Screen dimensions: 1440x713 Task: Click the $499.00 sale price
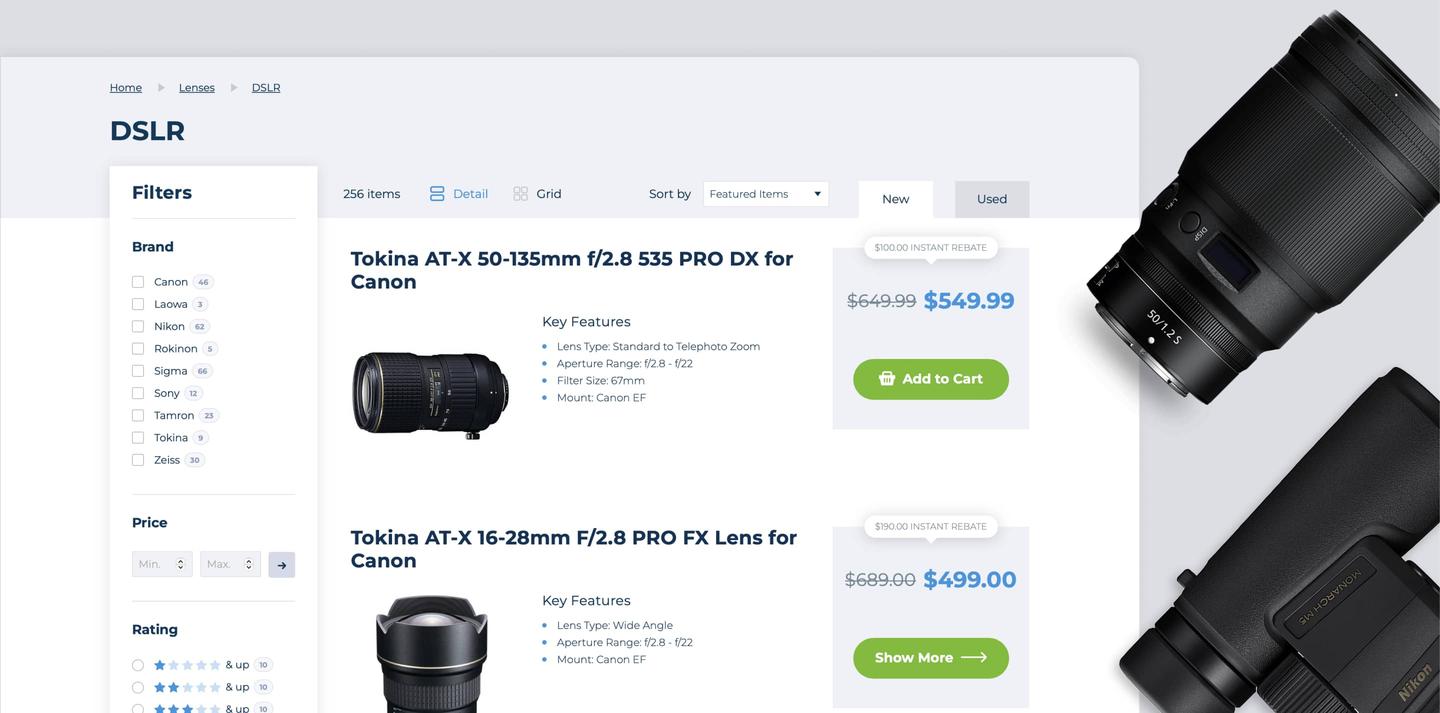[970, 580]
